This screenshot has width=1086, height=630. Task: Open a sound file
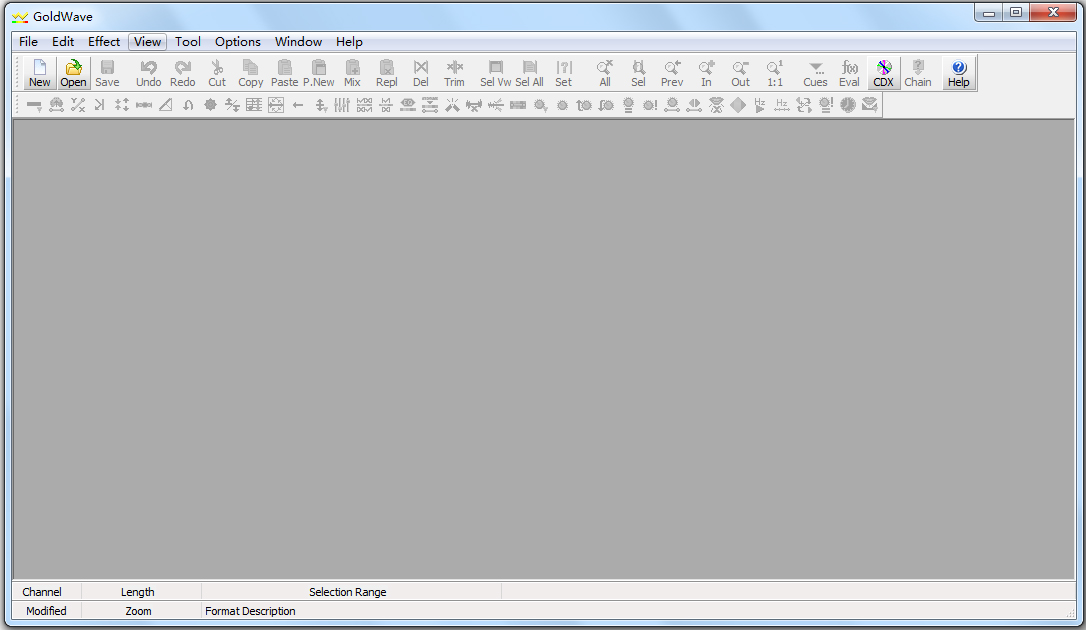point(73,73)
